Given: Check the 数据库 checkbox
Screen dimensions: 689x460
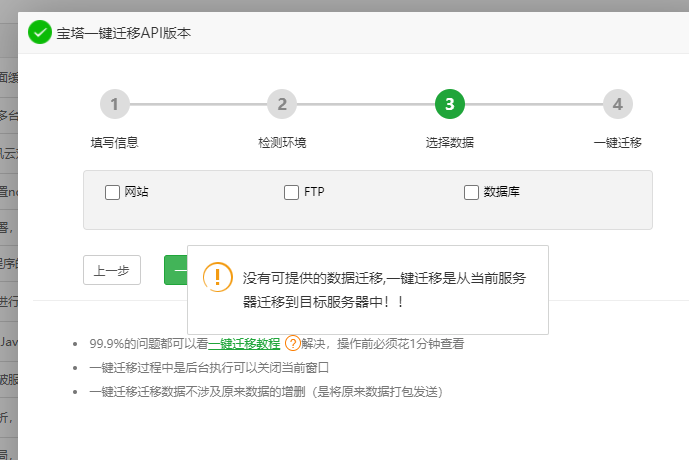Looking at the screenshot, I should click(471, 192).
